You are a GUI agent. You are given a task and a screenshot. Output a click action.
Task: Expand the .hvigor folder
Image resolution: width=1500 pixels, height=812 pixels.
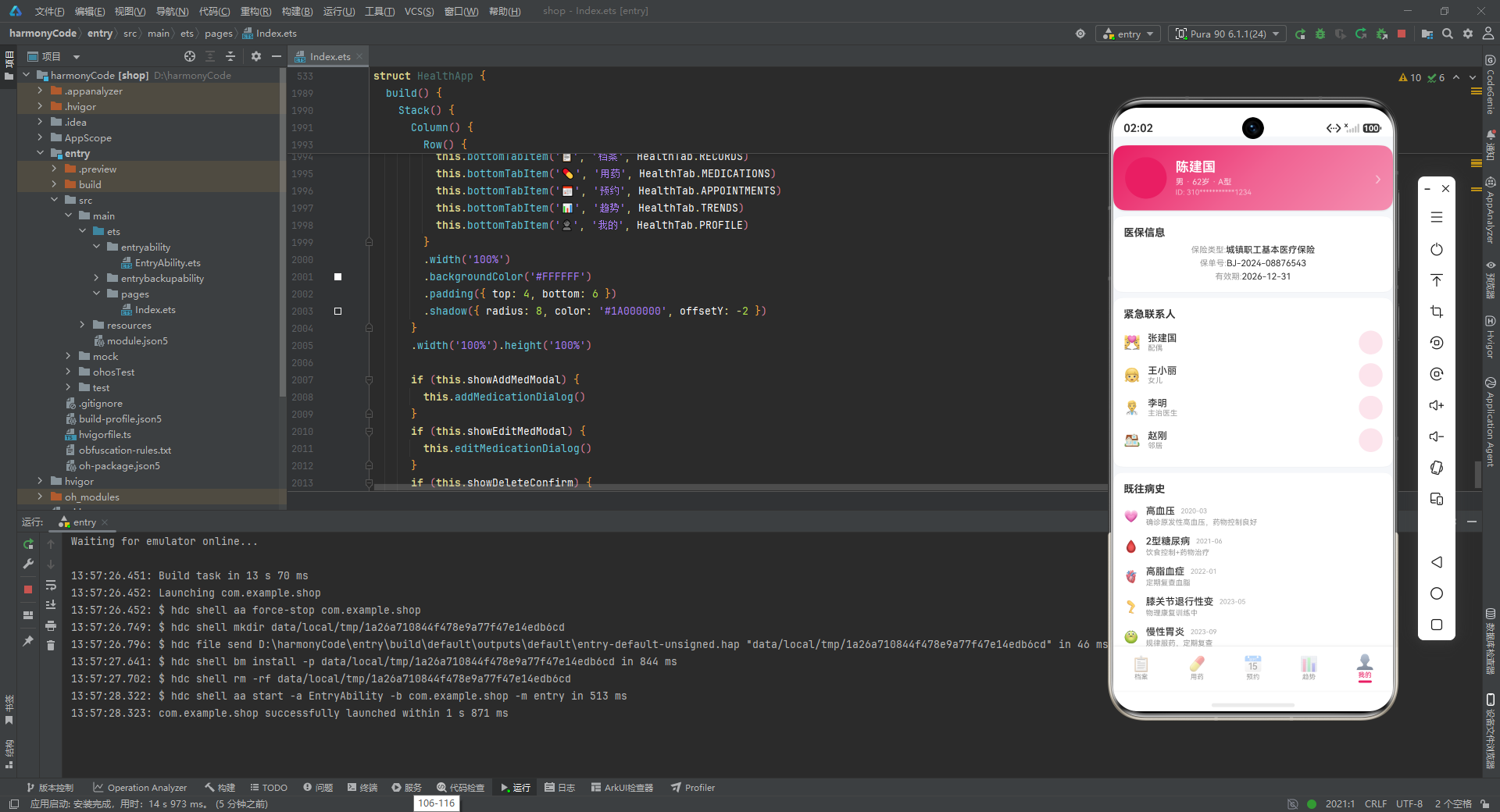(40, 106)
